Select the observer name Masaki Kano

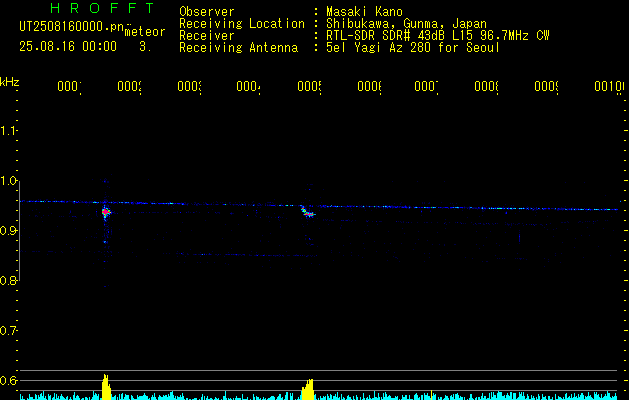pos(364,12)
